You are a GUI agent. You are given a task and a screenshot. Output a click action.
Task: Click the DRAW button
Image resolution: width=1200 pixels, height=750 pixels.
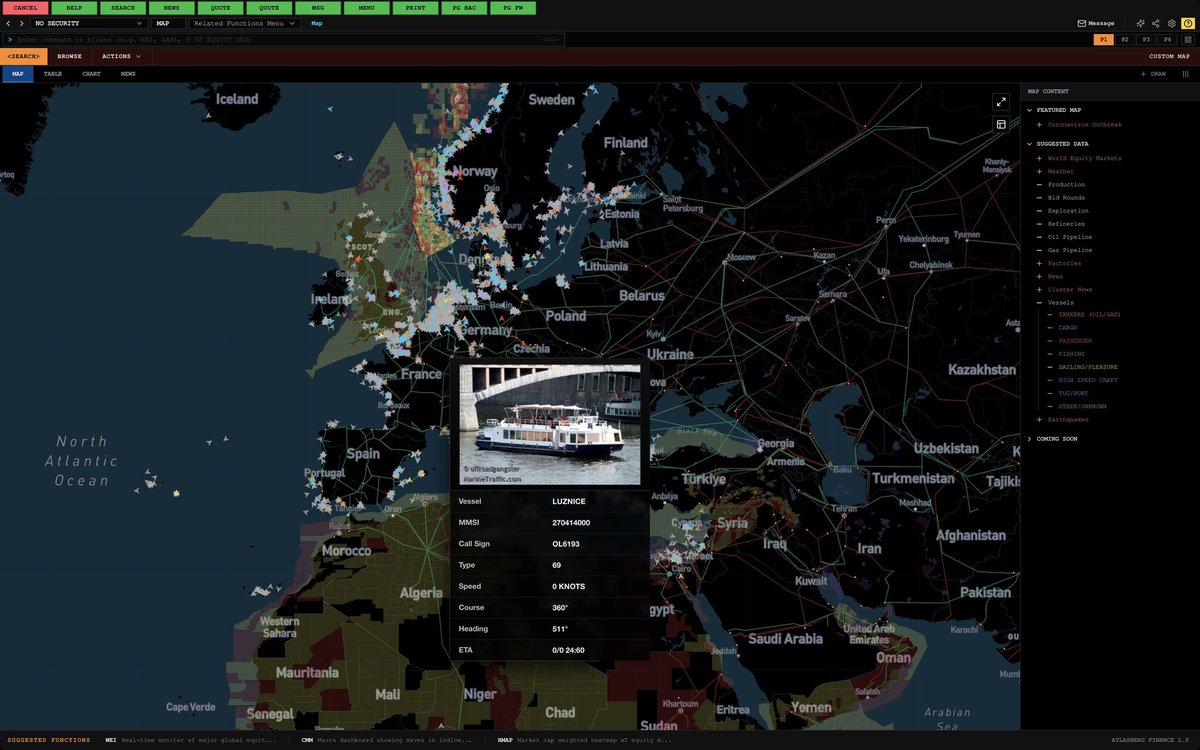point(1153,74)
